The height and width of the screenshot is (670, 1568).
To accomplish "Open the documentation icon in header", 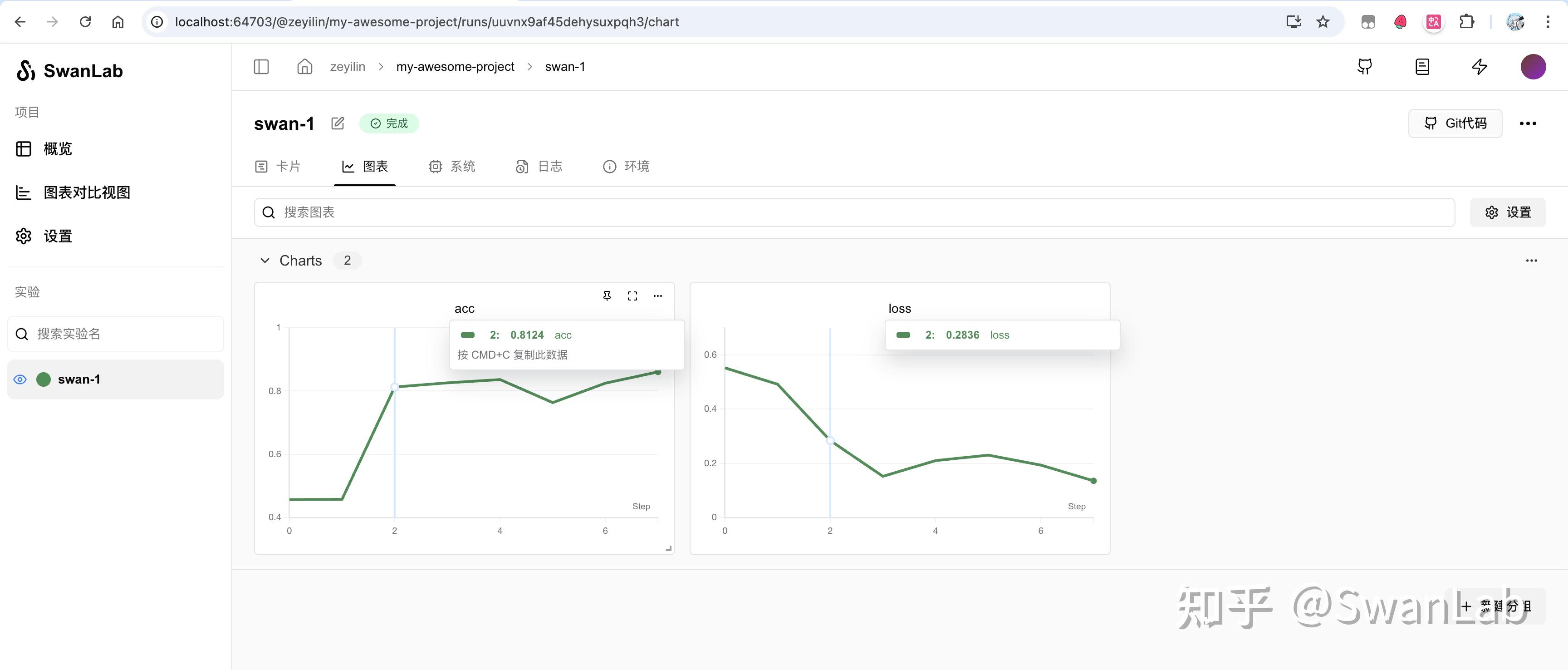I will click(x=1422, y=66).
